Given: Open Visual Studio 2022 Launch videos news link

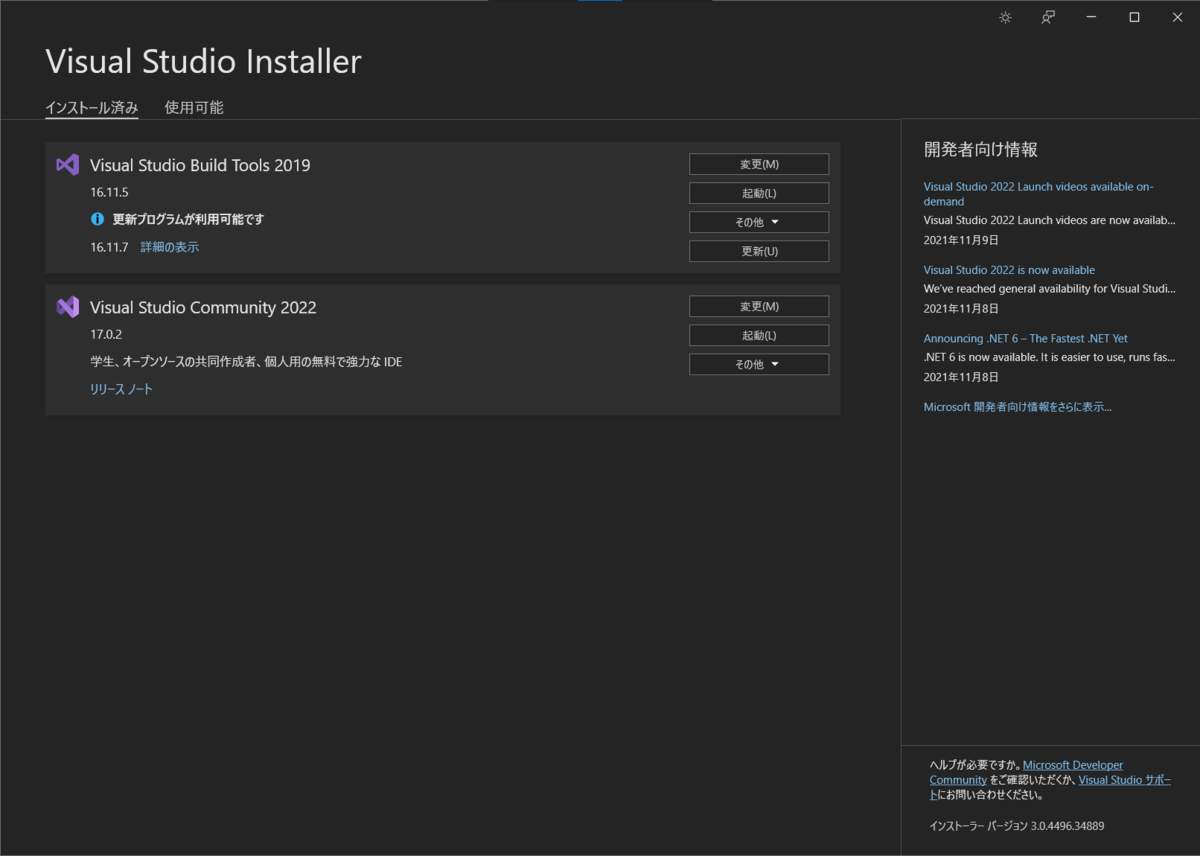Looking at the screenshot, I should coord(1038,194).
